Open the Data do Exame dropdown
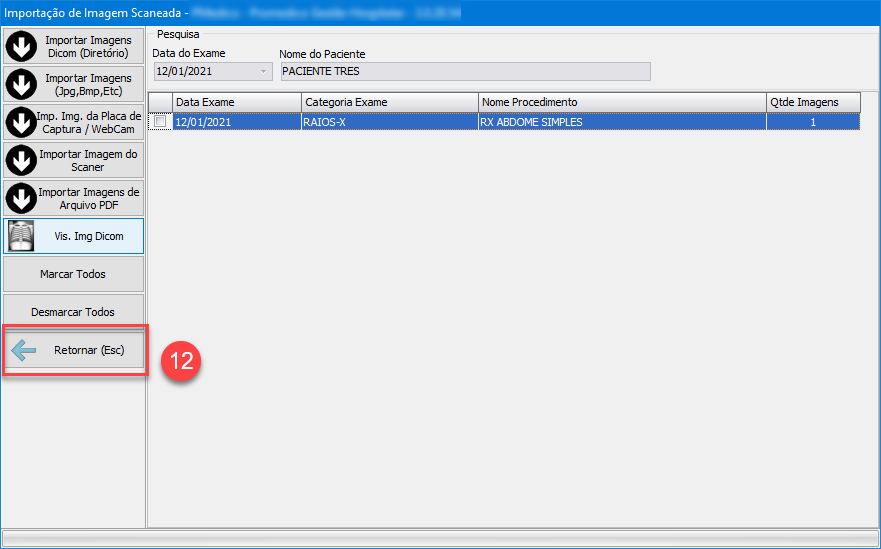The width and height of the screenshot is (881, 549). (264, 71)
